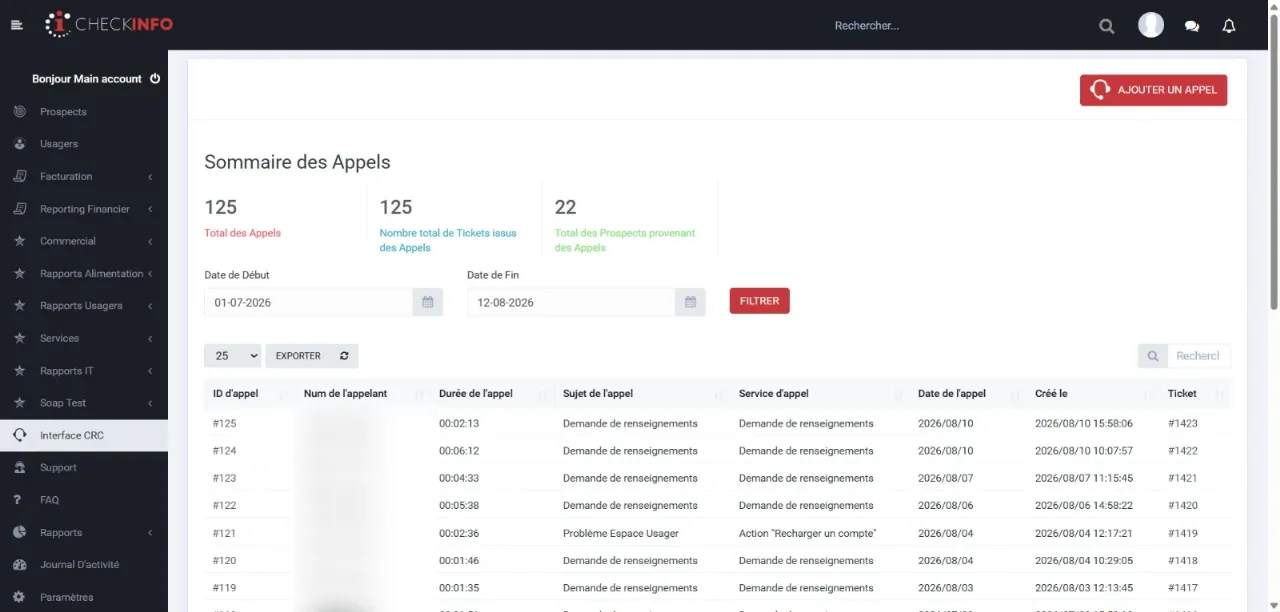Click the Exporter button
Screen dimensions: 1280x612
click(298, 356)
